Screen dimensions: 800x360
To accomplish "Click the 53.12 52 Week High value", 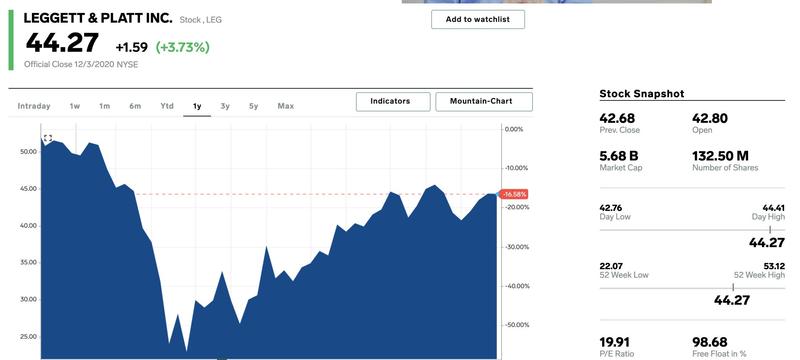I will [x=774, y=266].
